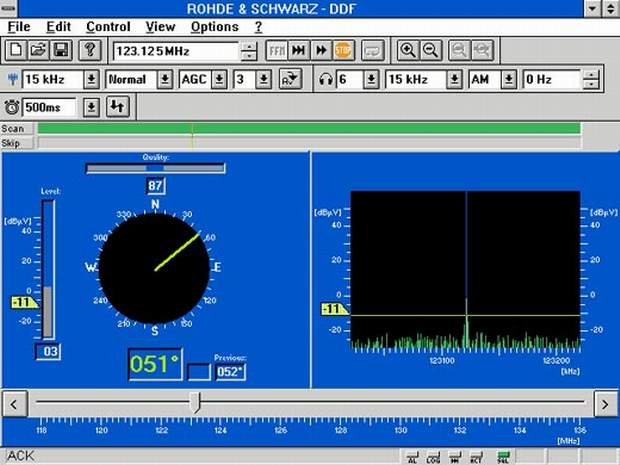The height and width of the screenshot is (465, 620).
Task: Open the Options menu
Action: 214,27
